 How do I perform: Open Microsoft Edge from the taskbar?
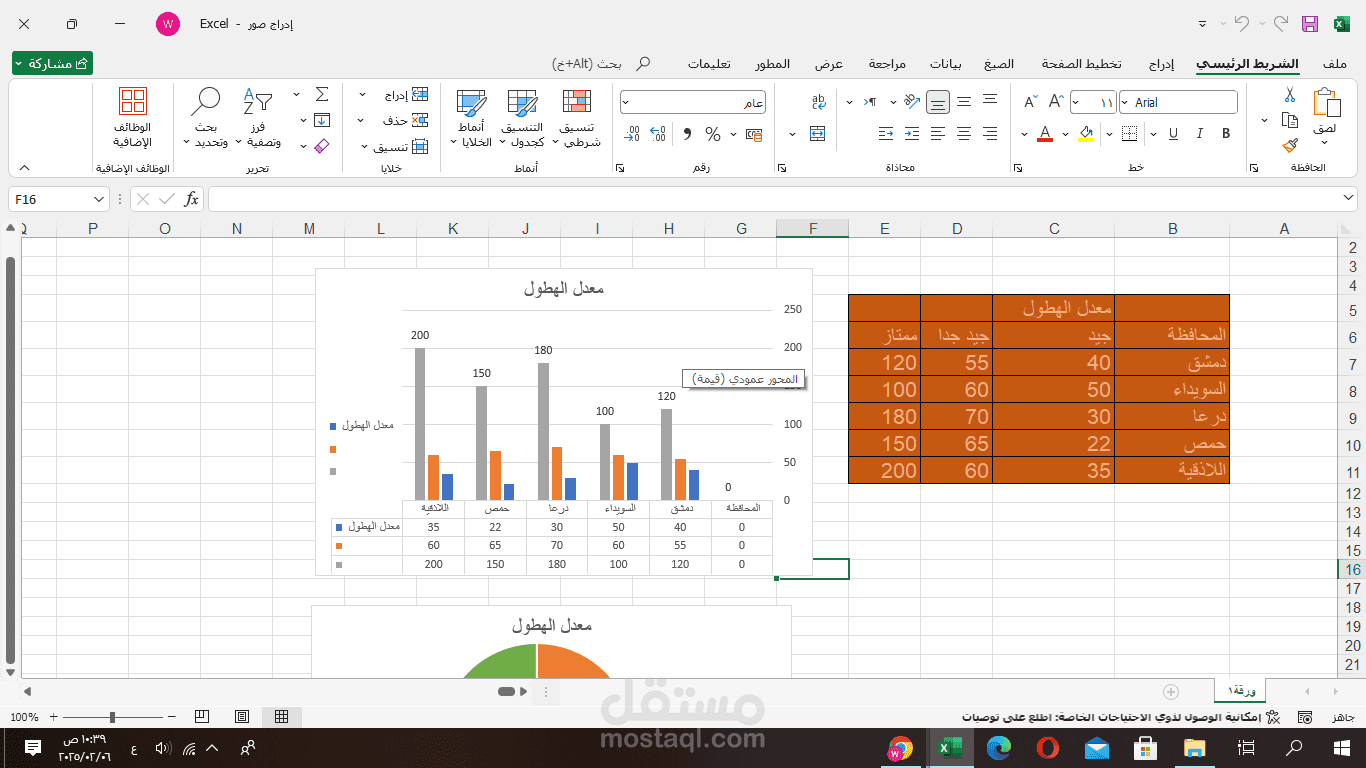pyautogui.click(x=999, y=748)
